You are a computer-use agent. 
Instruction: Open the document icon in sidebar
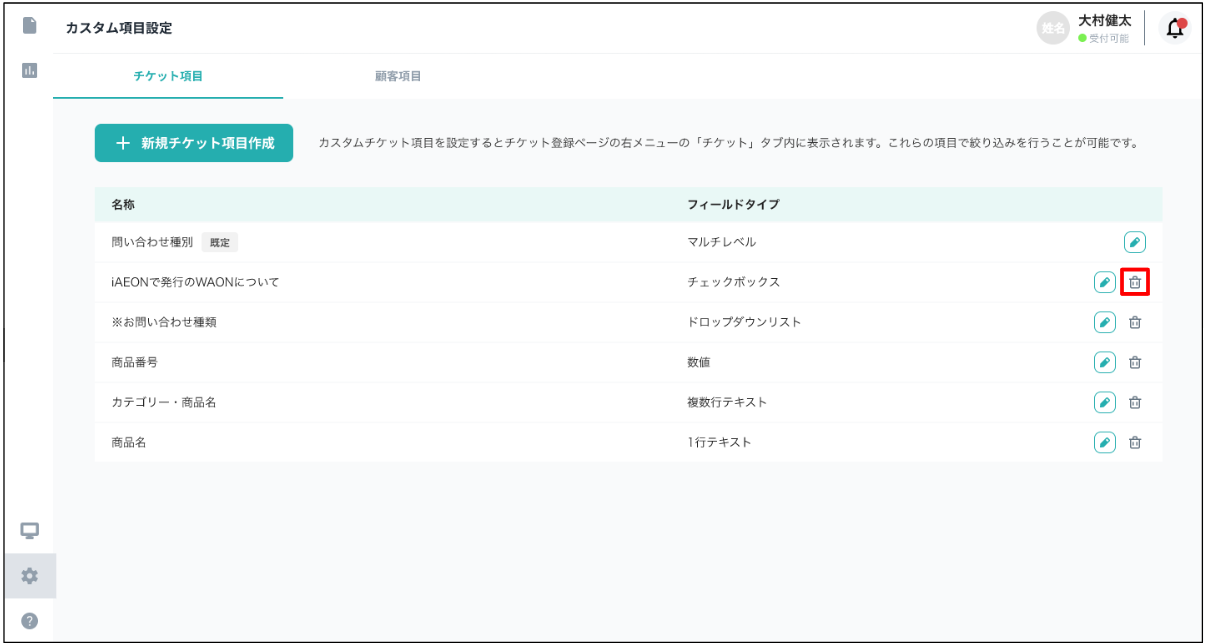(x=29, y=25)
